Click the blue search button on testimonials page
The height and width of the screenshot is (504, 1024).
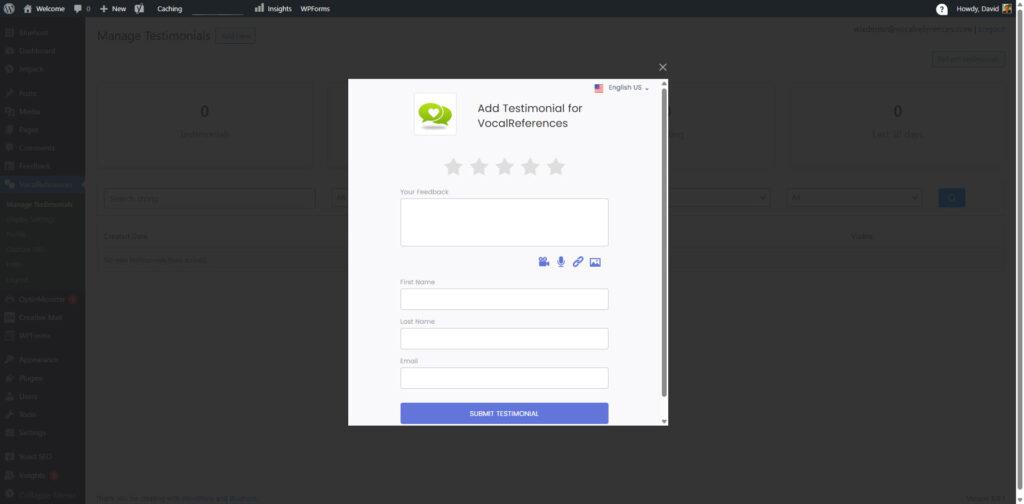[x=952, y=198]
